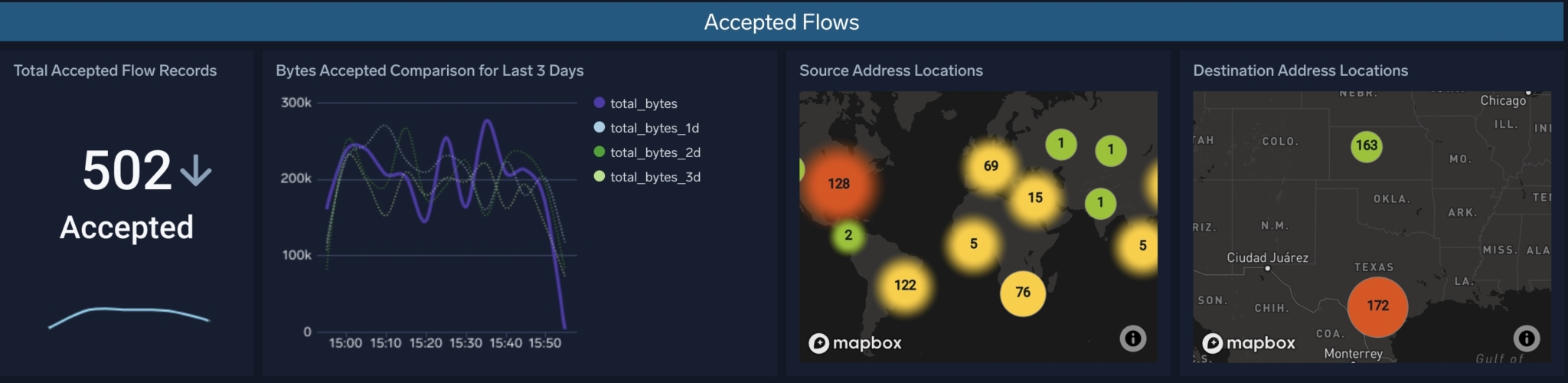Click Monterrey label on destination map
This screenshot has width=1568, height=383.
click(x=1354, y=354)
